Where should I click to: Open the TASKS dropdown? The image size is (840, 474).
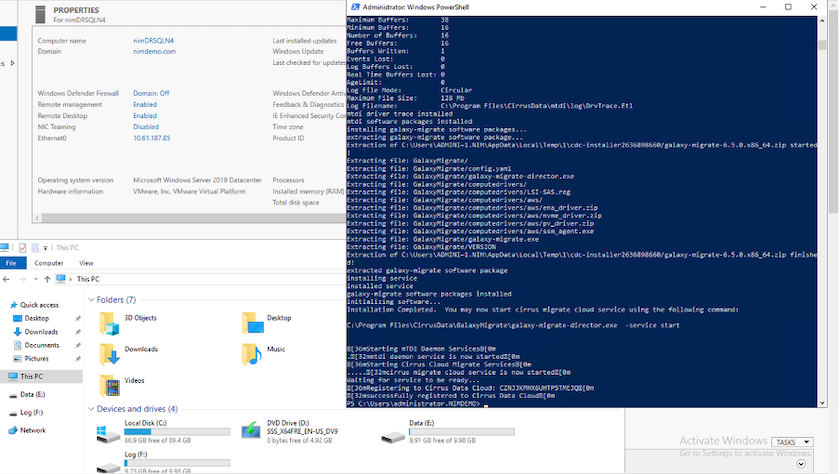(x=790, y=442)
